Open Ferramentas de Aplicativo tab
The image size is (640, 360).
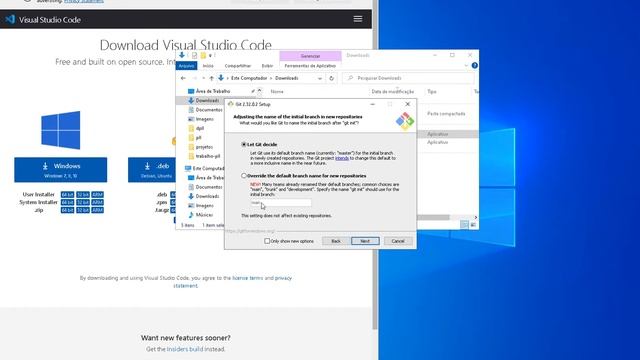pos(310,66)
